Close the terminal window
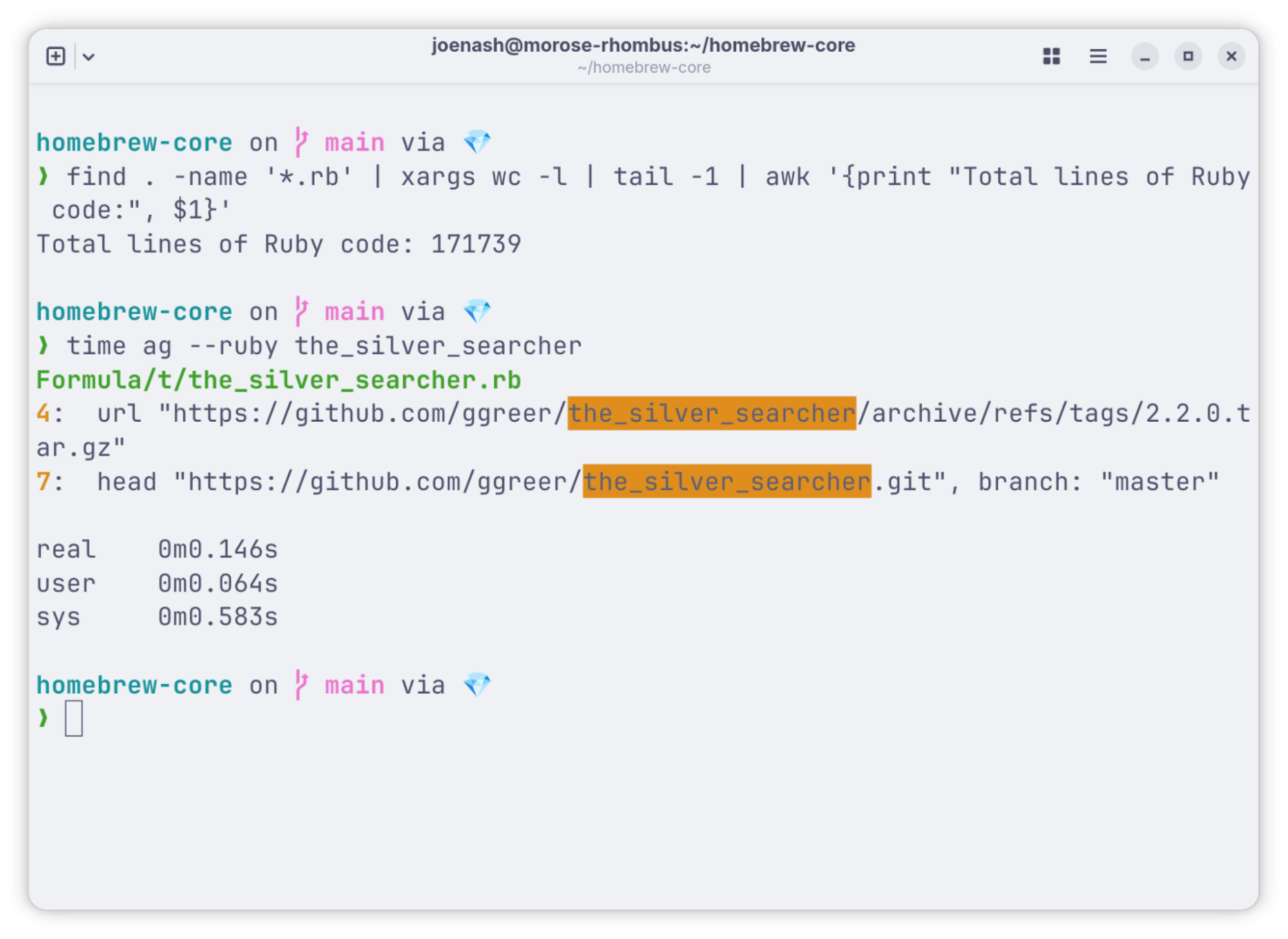The image size is (1288, 939). (x=1231, y=56)
